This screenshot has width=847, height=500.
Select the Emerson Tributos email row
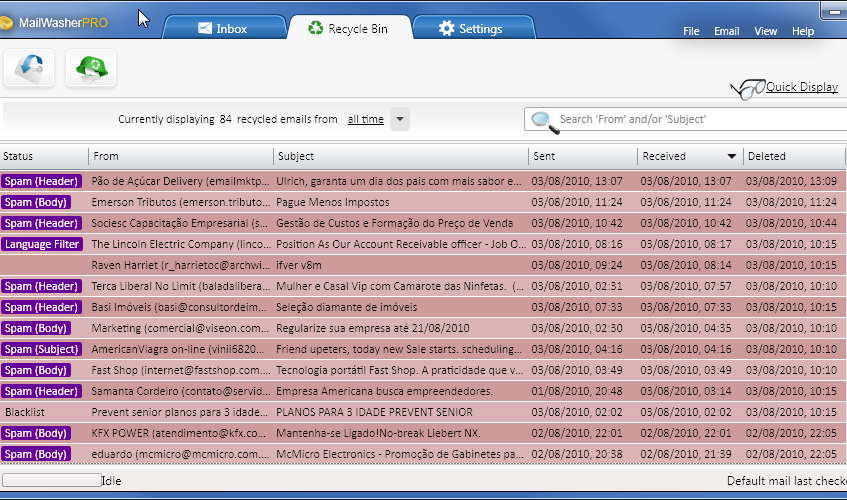coord(422,202)
